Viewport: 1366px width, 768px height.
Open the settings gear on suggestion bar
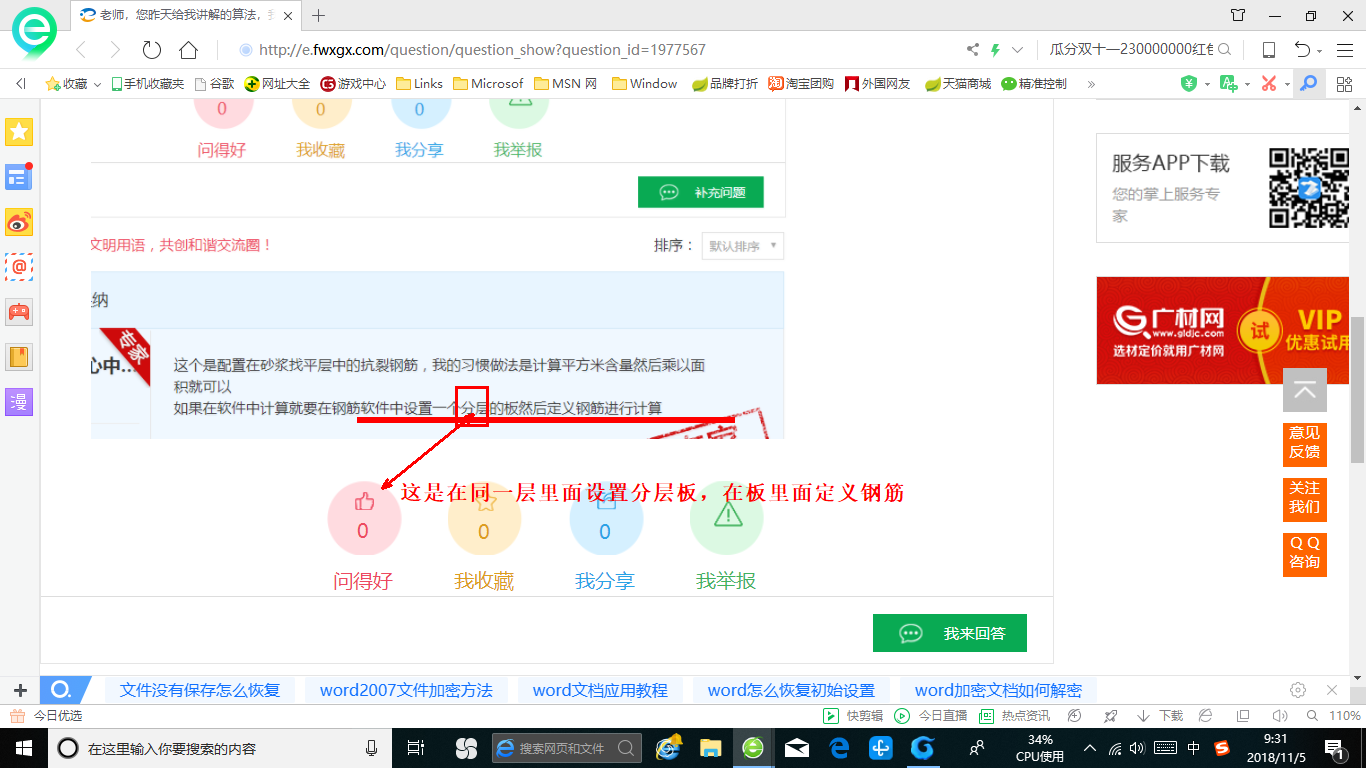pos(1298,690)
